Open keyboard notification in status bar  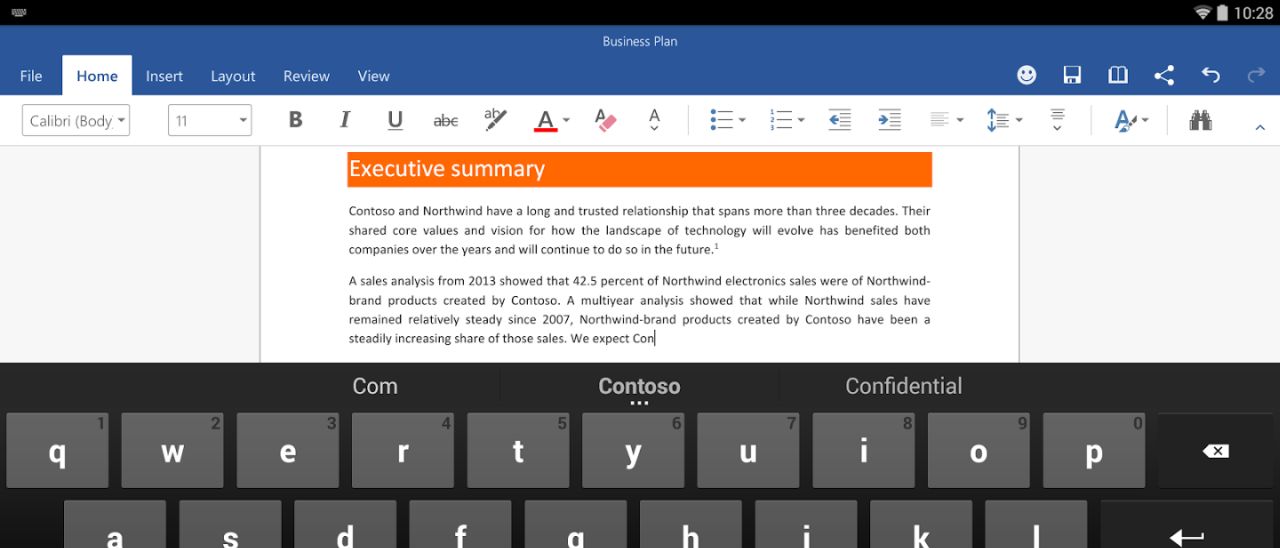[x=19, y=12]
